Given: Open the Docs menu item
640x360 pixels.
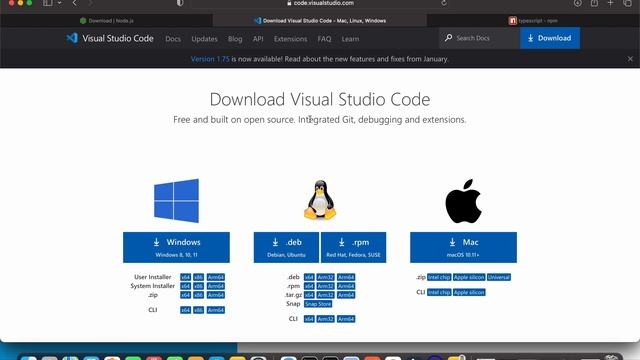Looking at the screenshot, I should 173,39.
